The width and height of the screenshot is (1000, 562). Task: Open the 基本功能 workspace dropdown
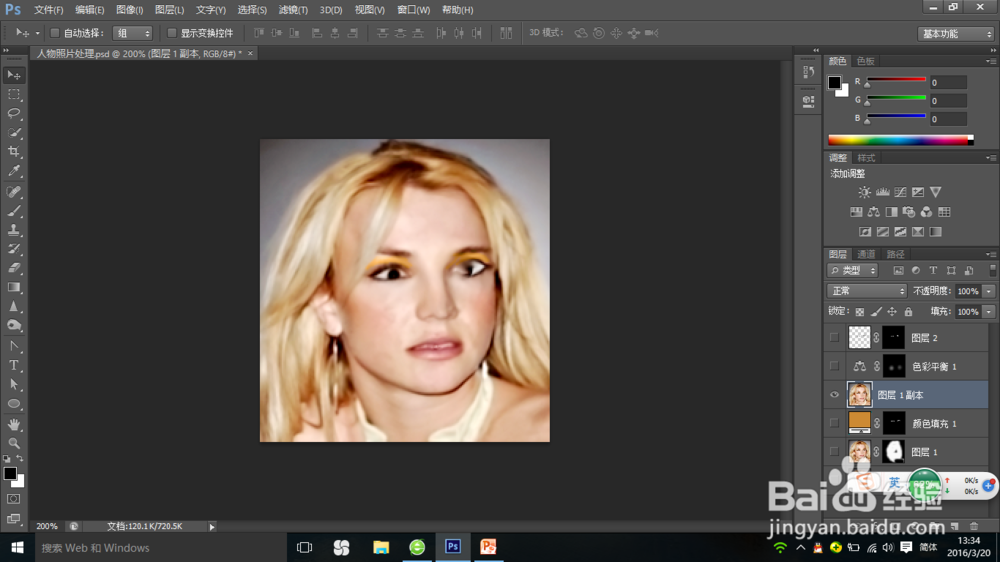click(955, 34)
